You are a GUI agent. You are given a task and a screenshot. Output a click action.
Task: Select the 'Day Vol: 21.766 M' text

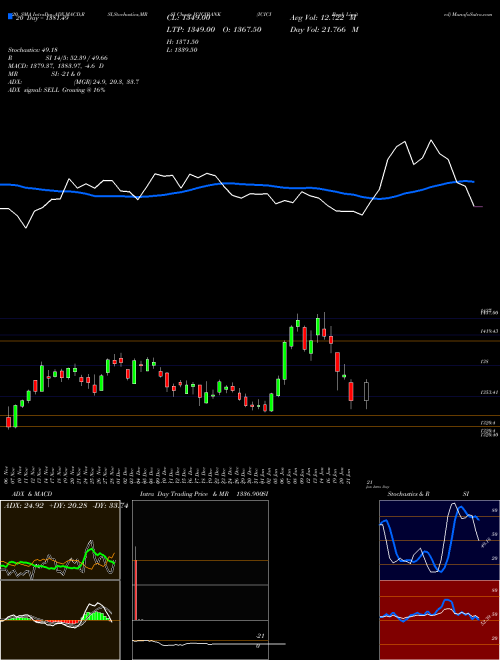(x=324, y=30)
